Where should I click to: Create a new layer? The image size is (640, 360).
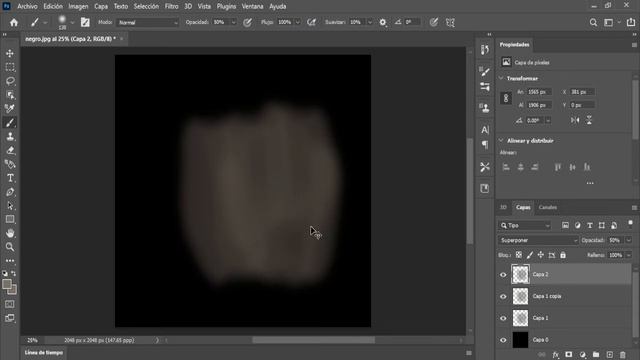609,355
